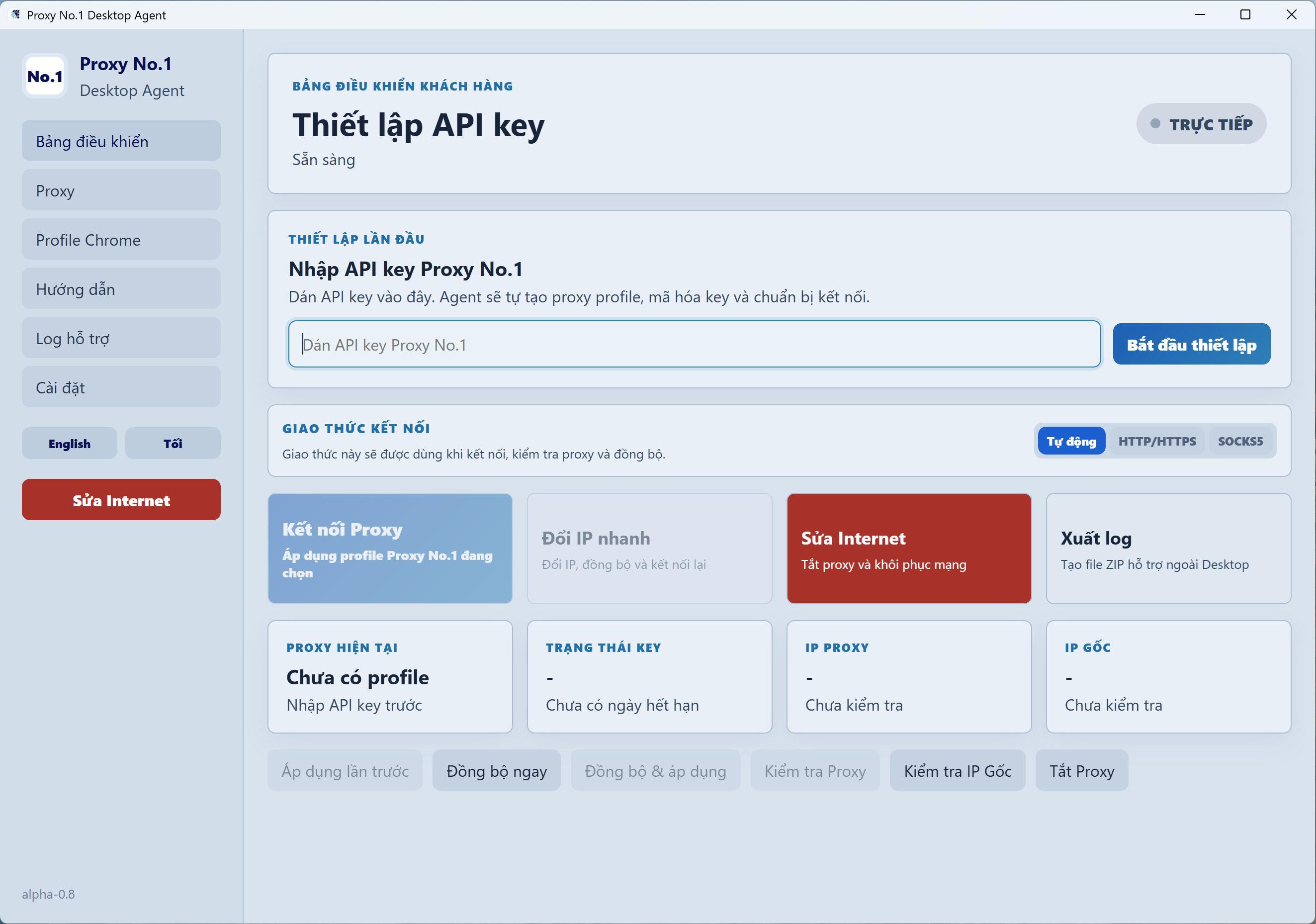The width and height of the screenshot is (1316, 924).
Task: Click the Chưa có ngày hết hạn text
Action: tap(622, 705)
